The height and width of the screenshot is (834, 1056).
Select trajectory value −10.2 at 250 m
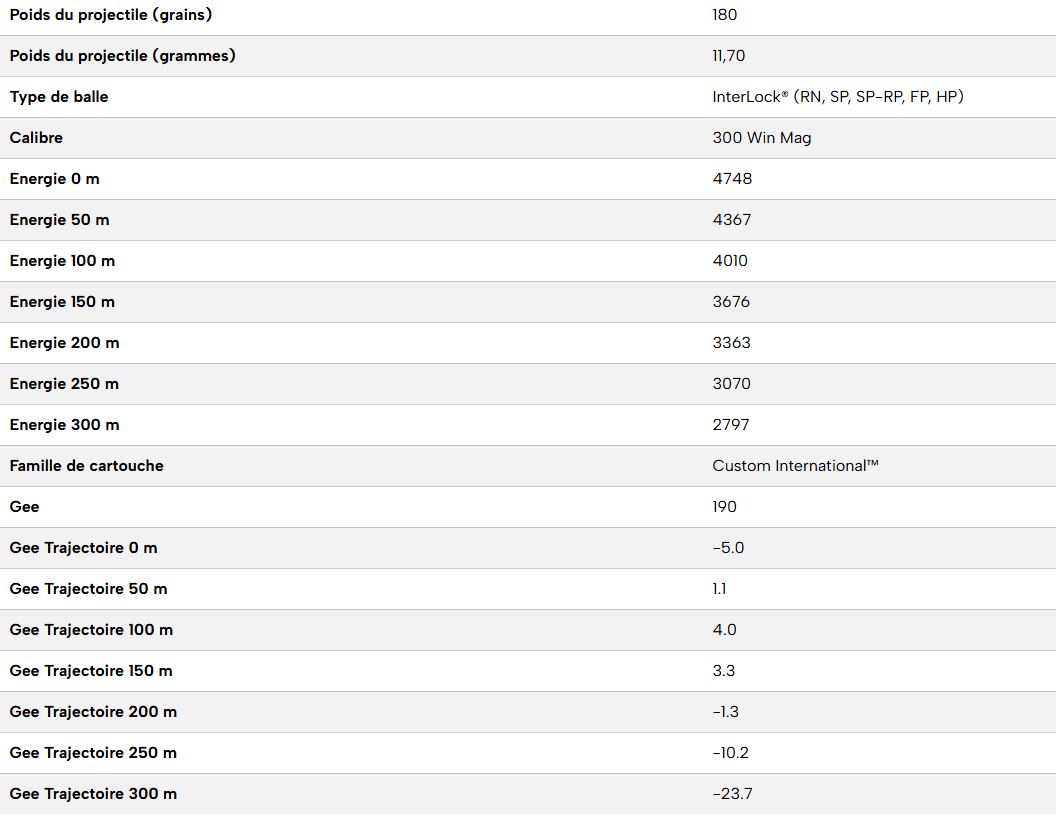[x=731, y=753]
